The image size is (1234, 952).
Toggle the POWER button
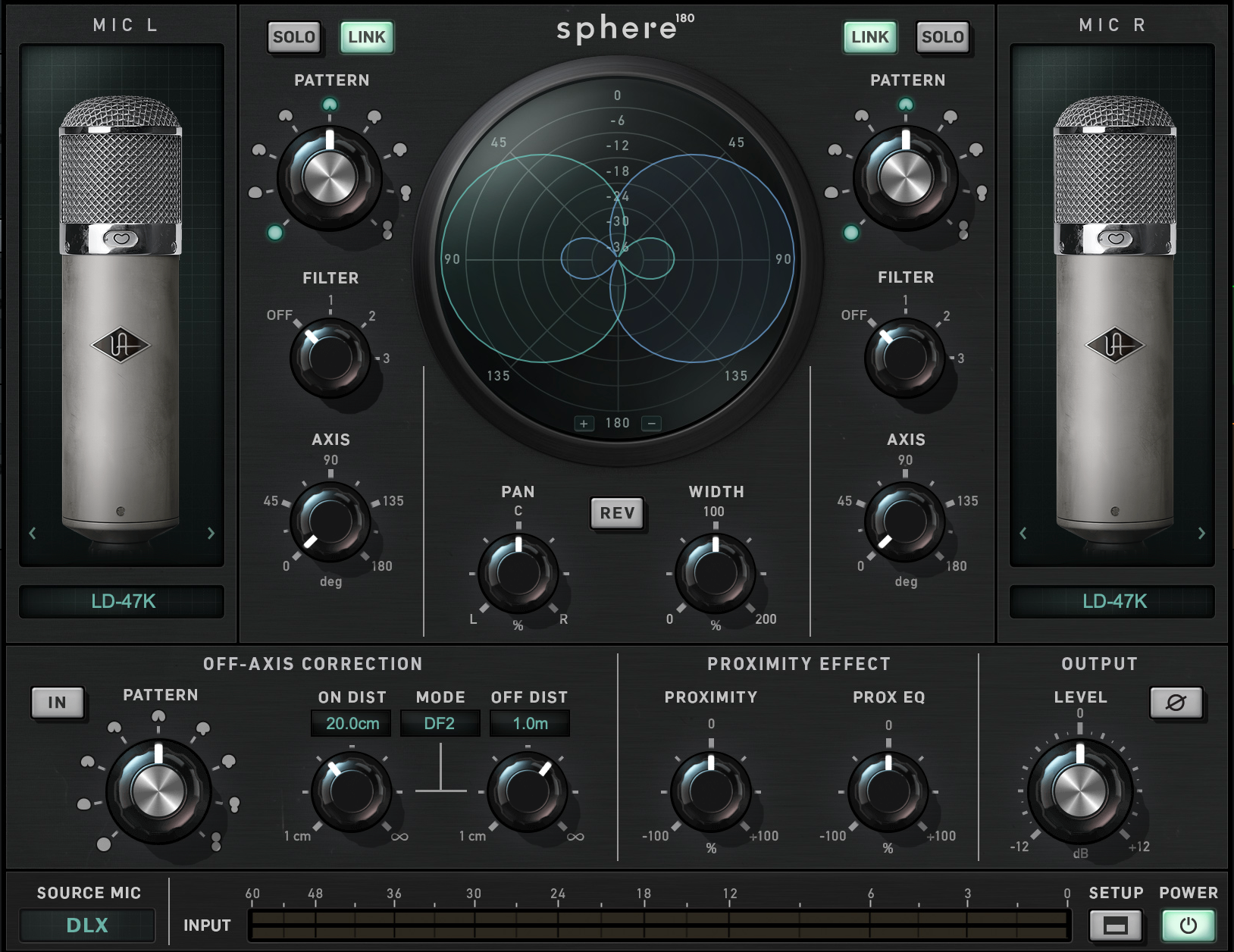[1188, 925]
